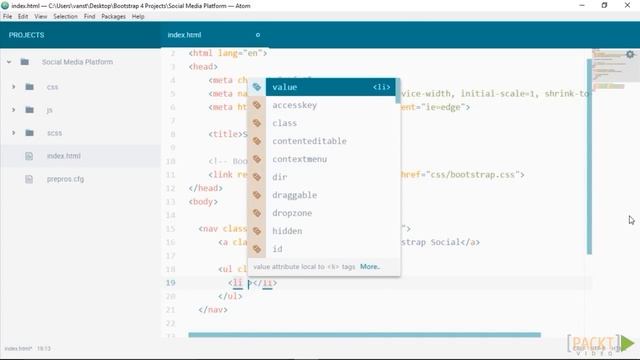This screenshot has width=640, height=360.
Task: Place cursor on the <body> tag
Action: [x=203, y=202]
